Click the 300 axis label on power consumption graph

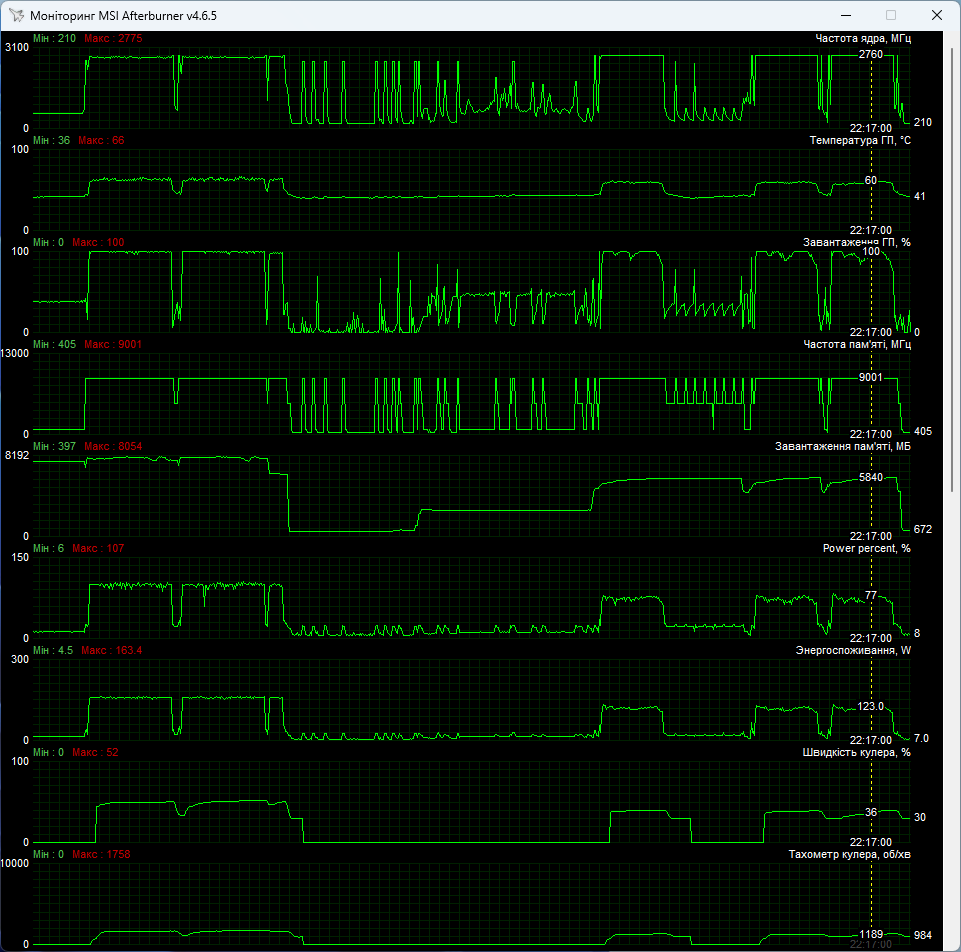[x=20, y=659]
